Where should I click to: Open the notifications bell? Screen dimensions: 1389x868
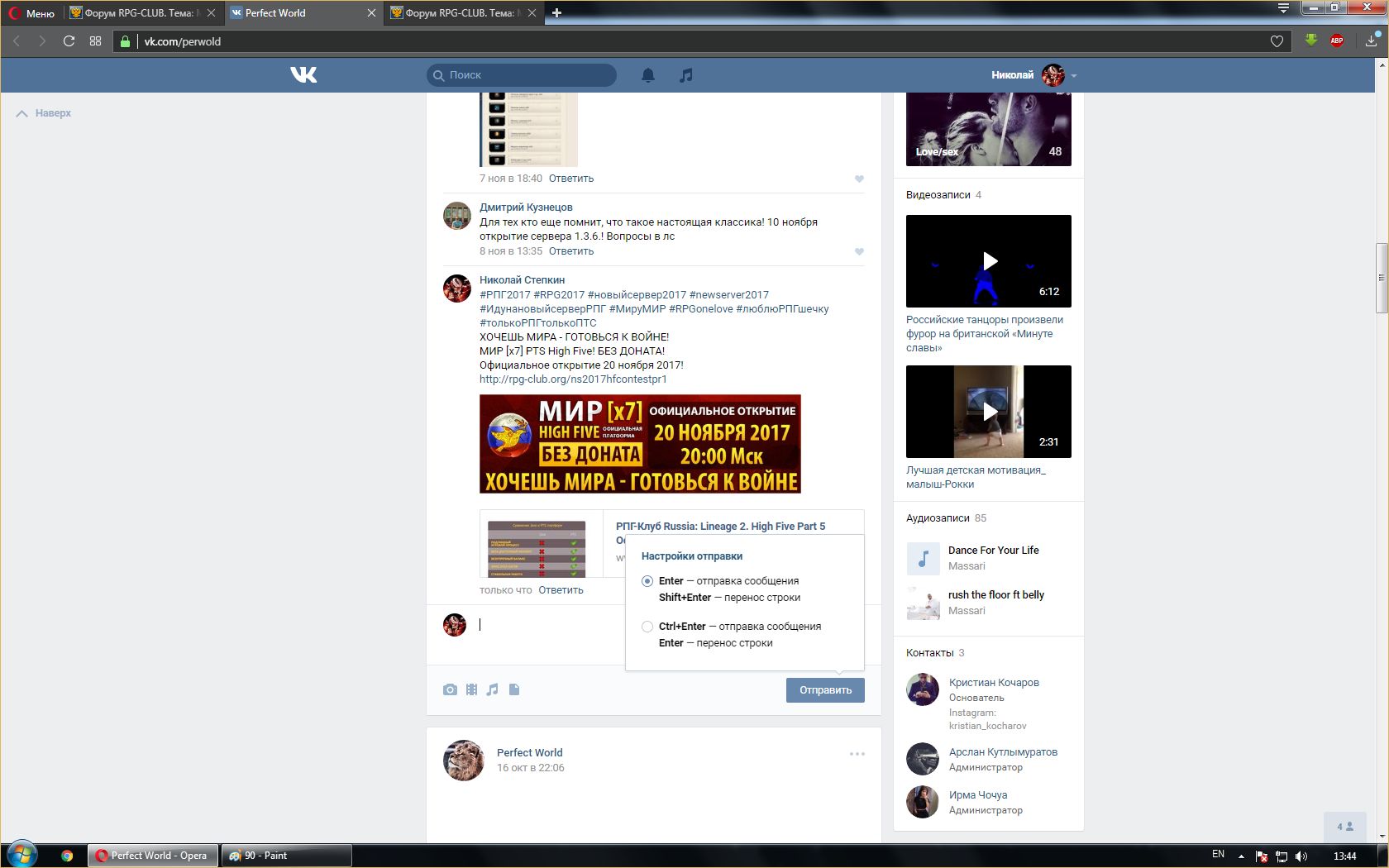(x=648, y=75)
